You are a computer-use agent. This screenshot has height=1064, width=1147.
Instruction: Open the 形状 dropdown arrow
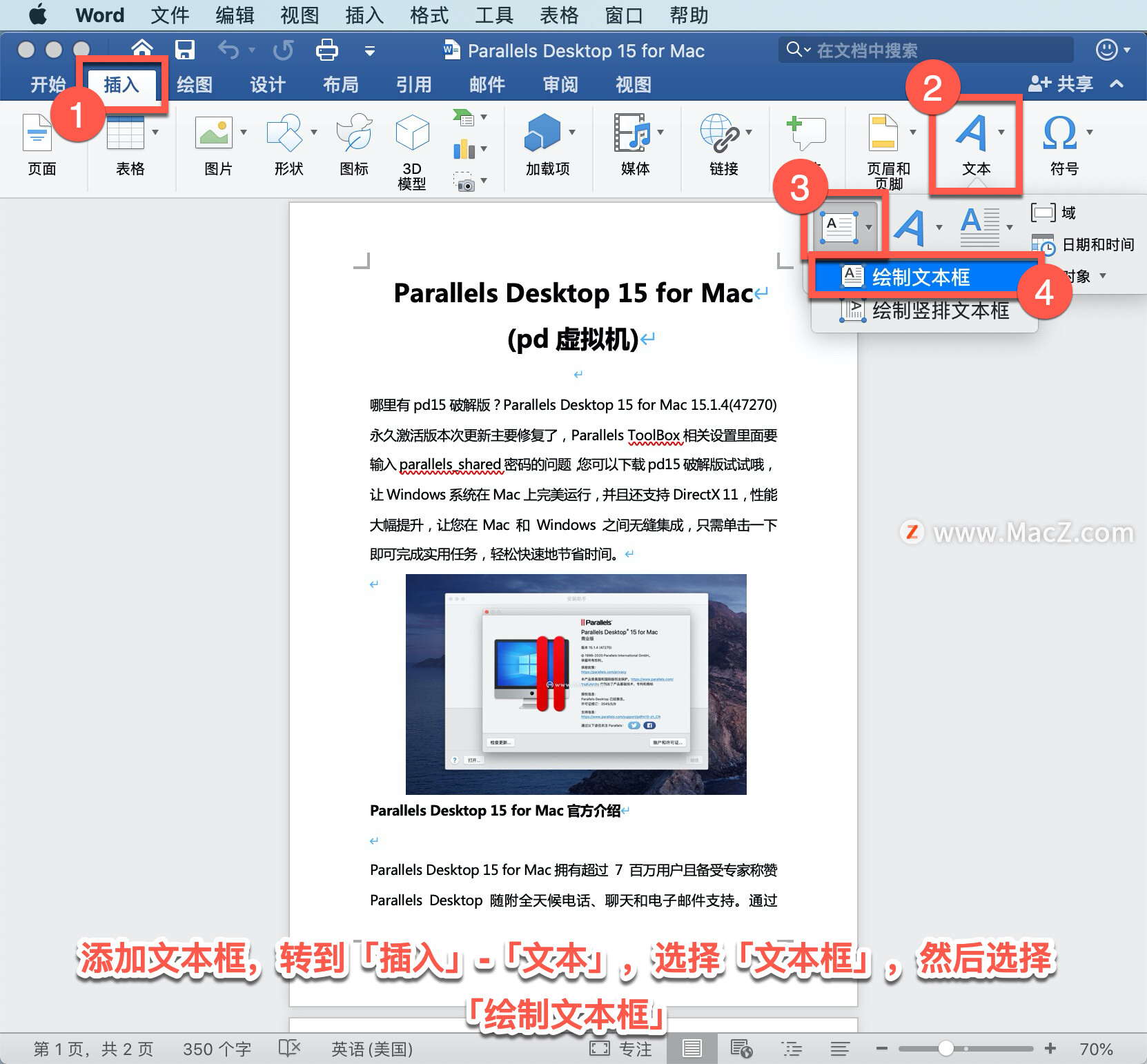(314, 132)
